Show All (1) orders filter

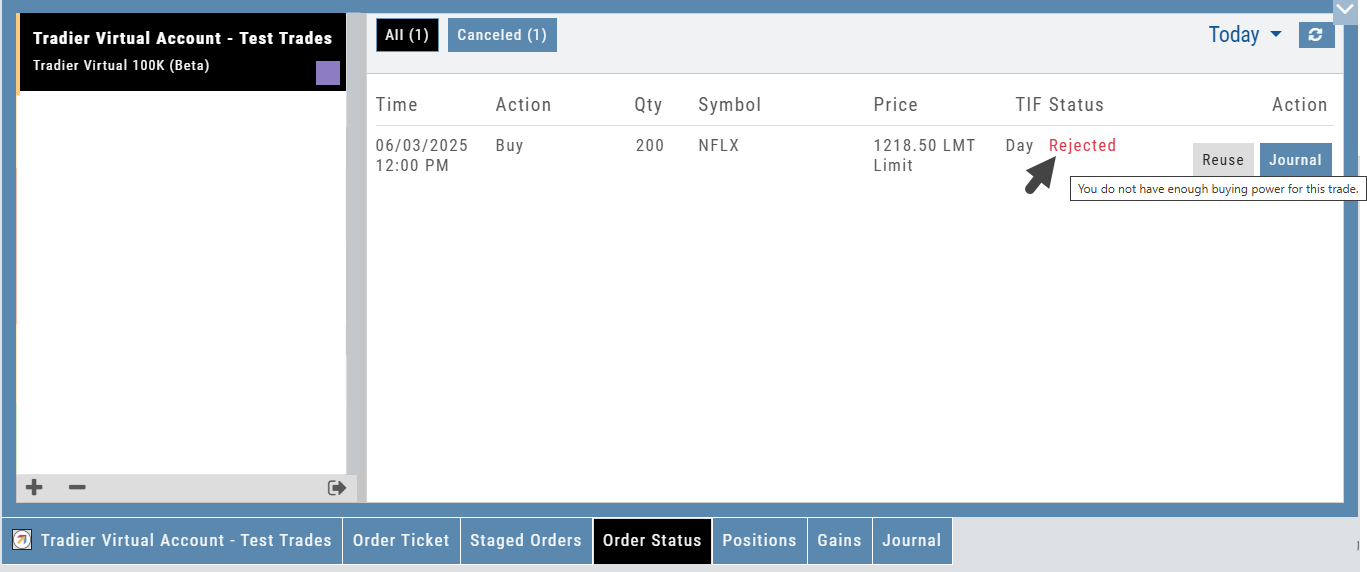coord(407,35)
